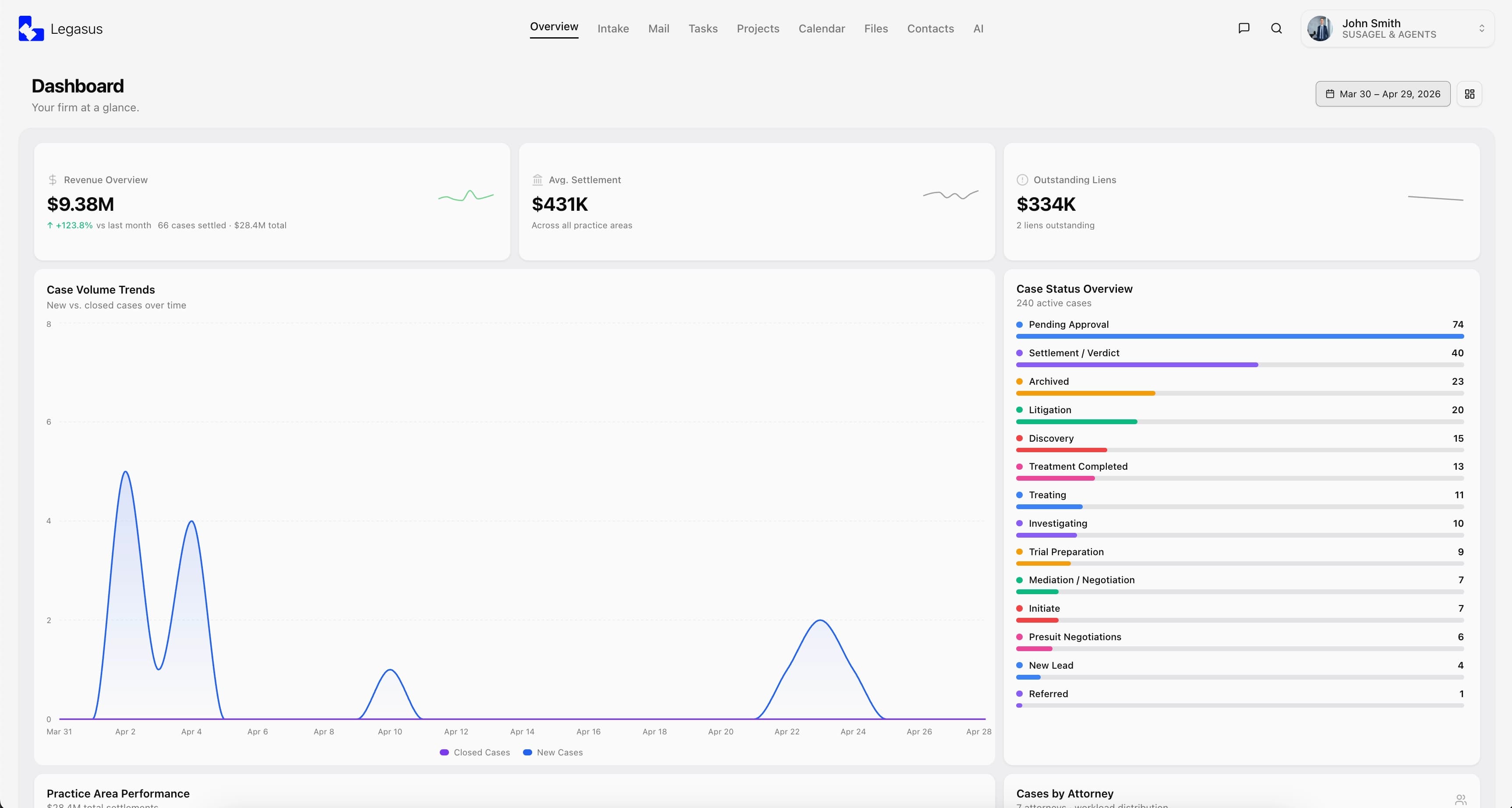Image resolution: width=1512 pixels, height=808 pixels.
Task: Click the '240 active cases' subtitle
Action: [1053, 303]
